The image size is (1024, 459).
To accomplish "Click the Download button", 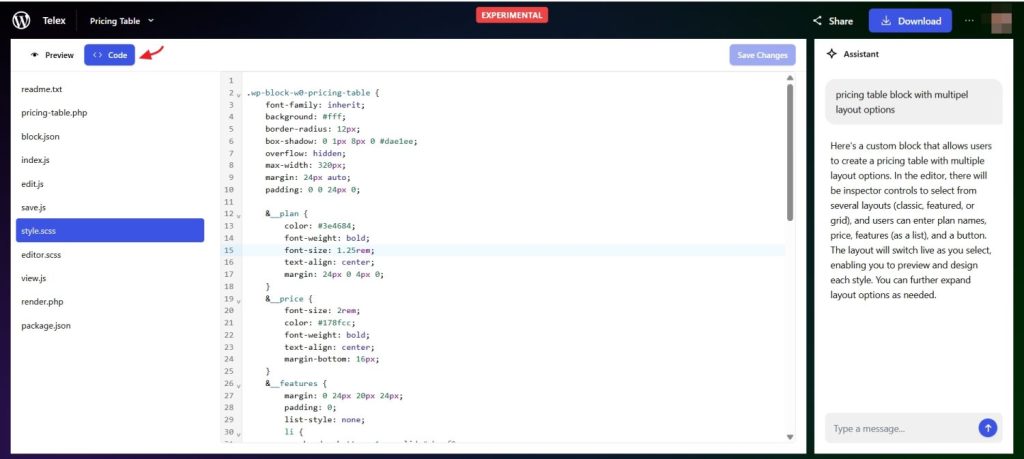I will (910, 21).
